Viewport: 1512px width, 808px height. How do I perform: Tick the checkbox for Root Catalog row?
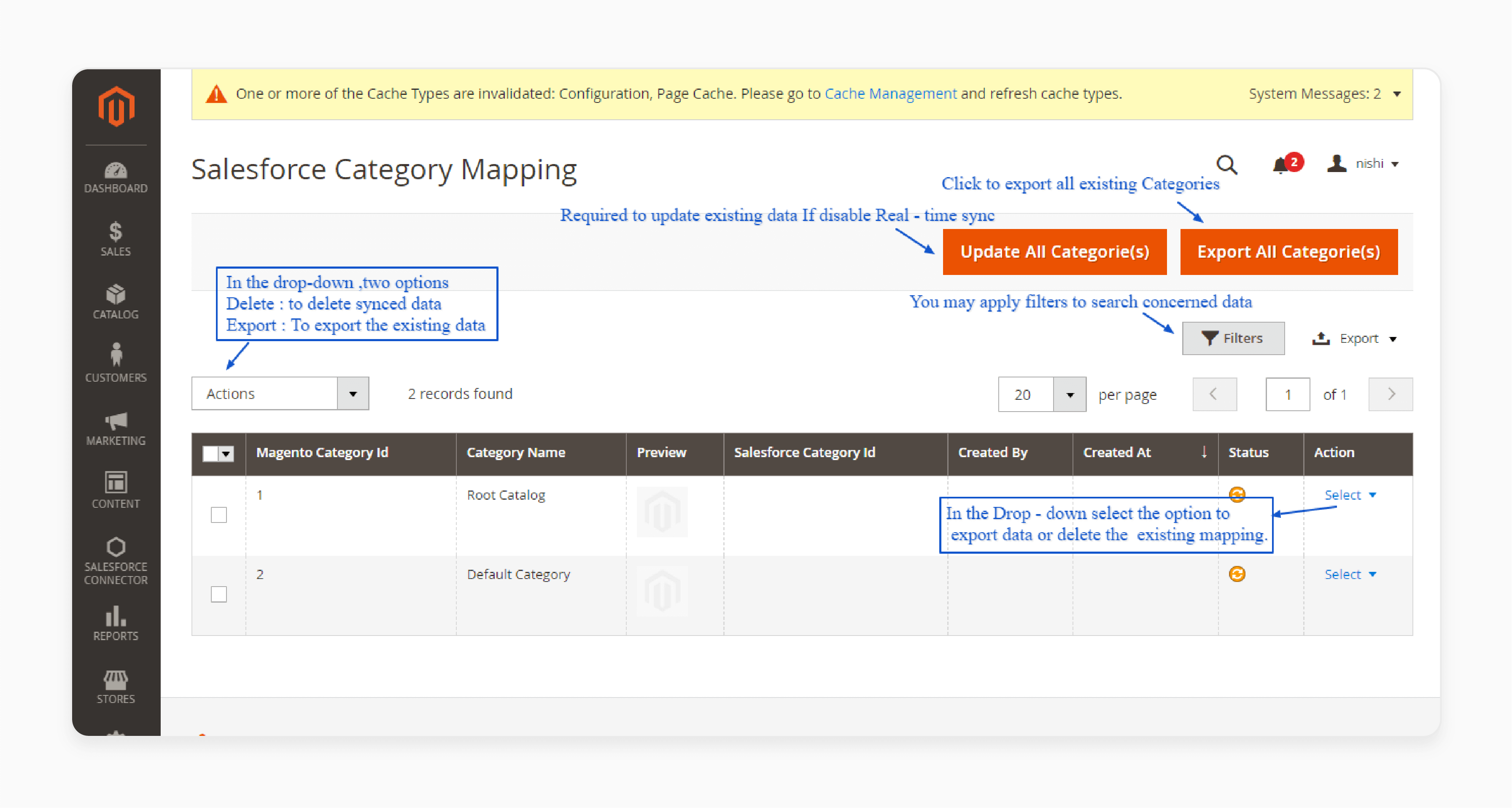pyautogui.click(x=219, y=514)
